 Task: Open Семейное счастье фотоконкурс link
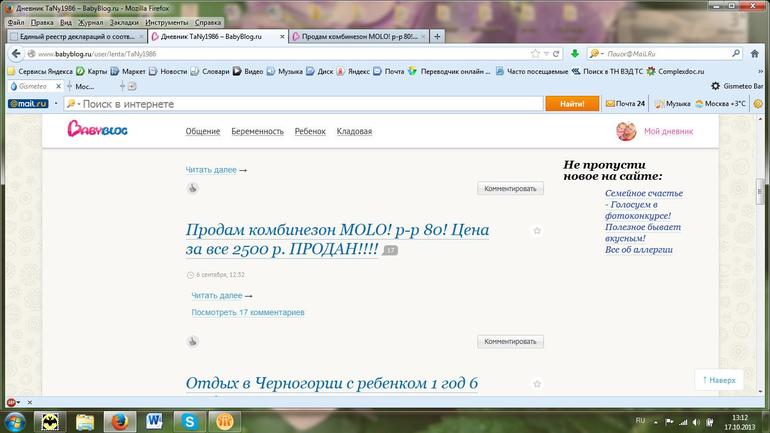(644, 204)
